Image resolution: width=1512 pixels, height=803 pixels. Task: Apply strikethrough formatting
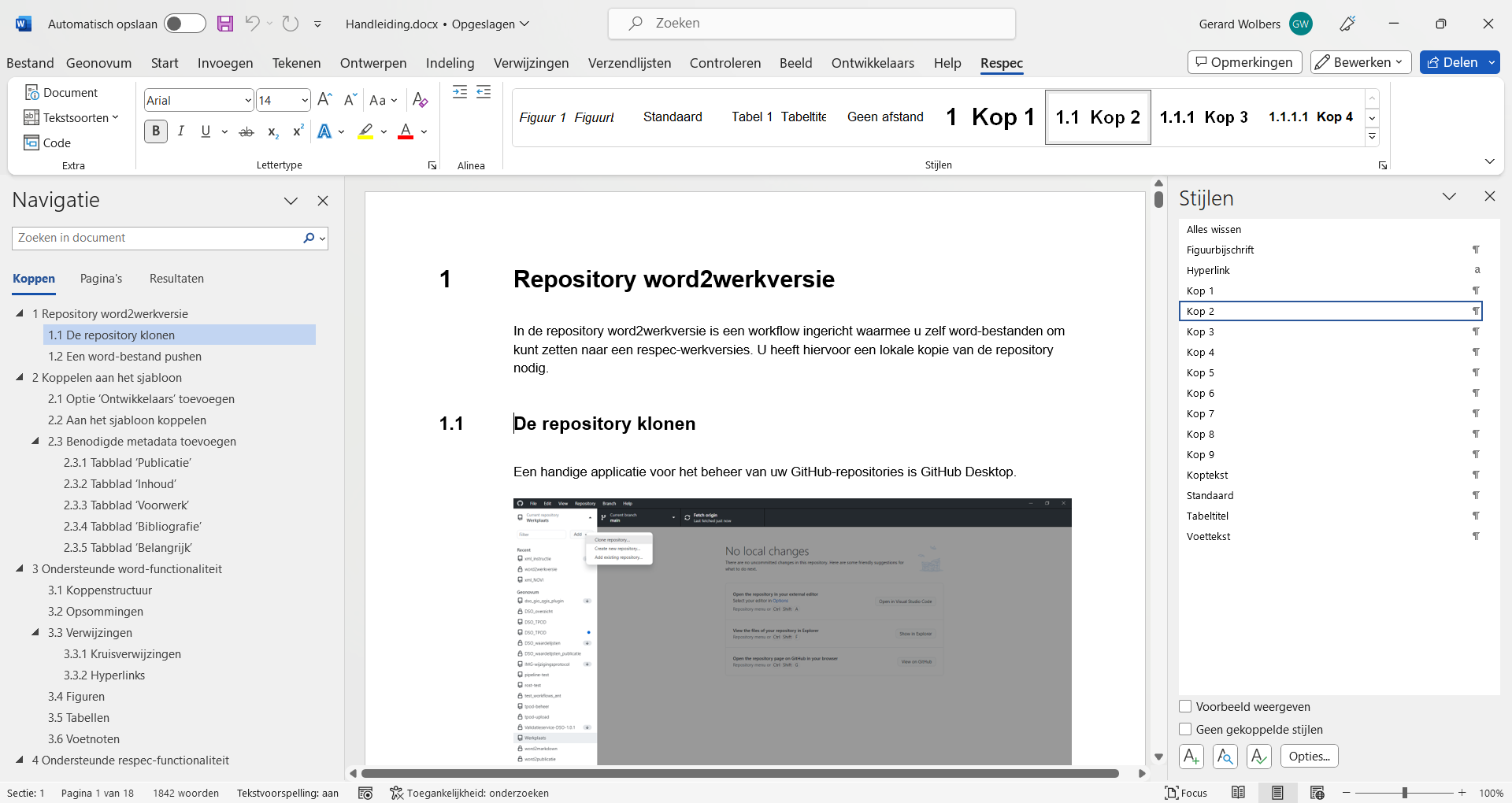pyautogui.click(x=246, y=131)
